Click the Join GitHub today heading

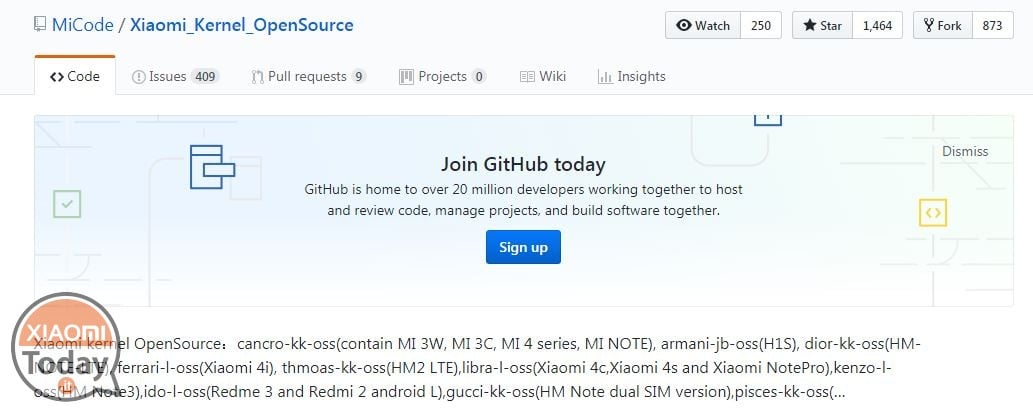click(x=523, y=164)
